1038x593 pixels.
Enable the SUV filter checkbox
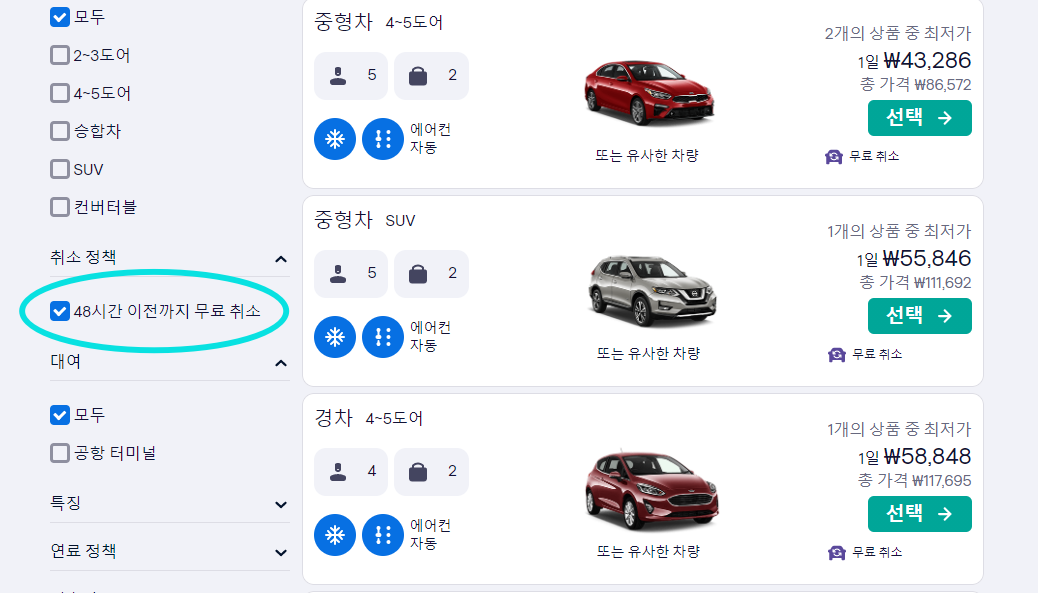pyautogui.click(x=59, y=169)
